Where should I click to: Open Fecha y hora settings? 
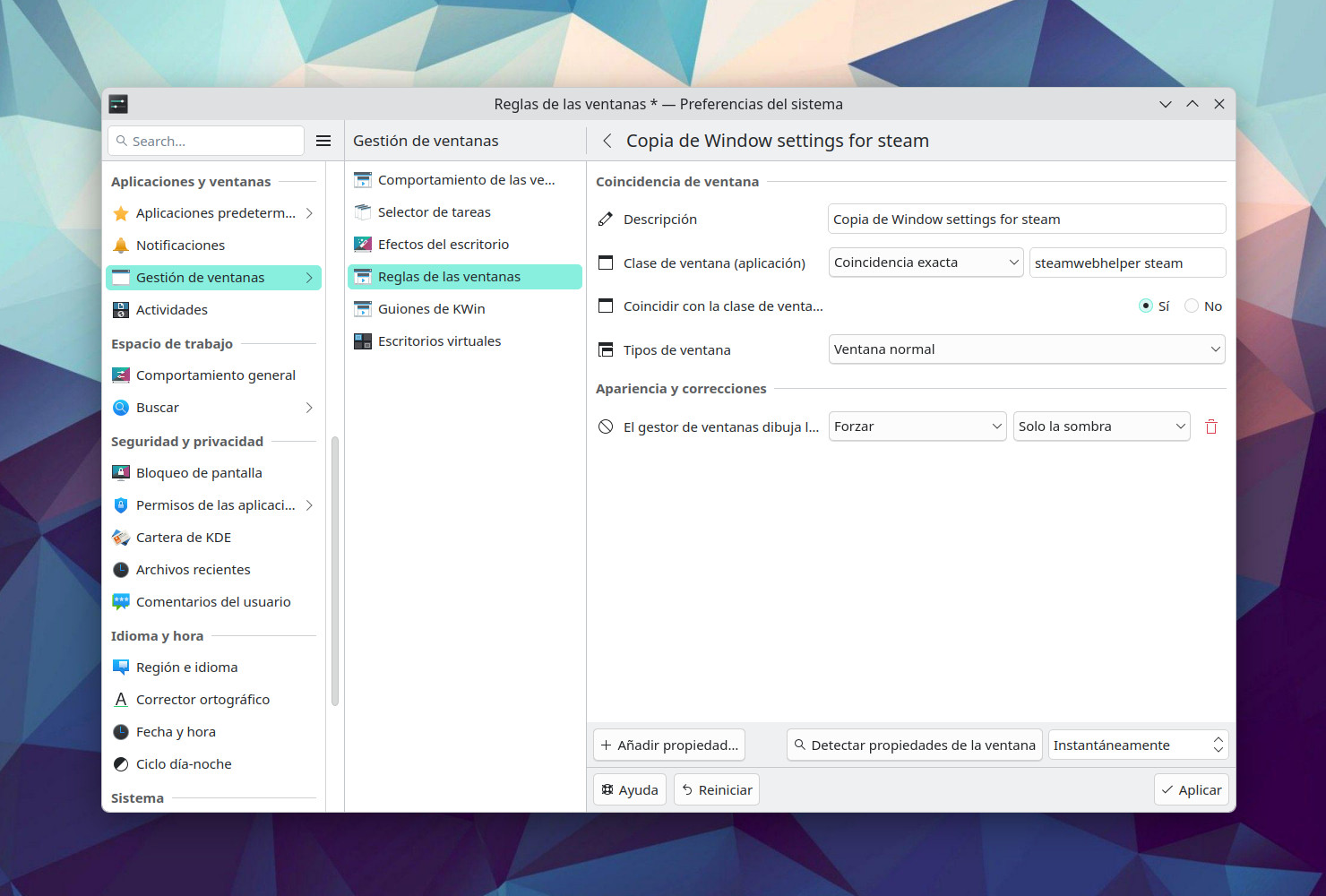pos(213,732)
